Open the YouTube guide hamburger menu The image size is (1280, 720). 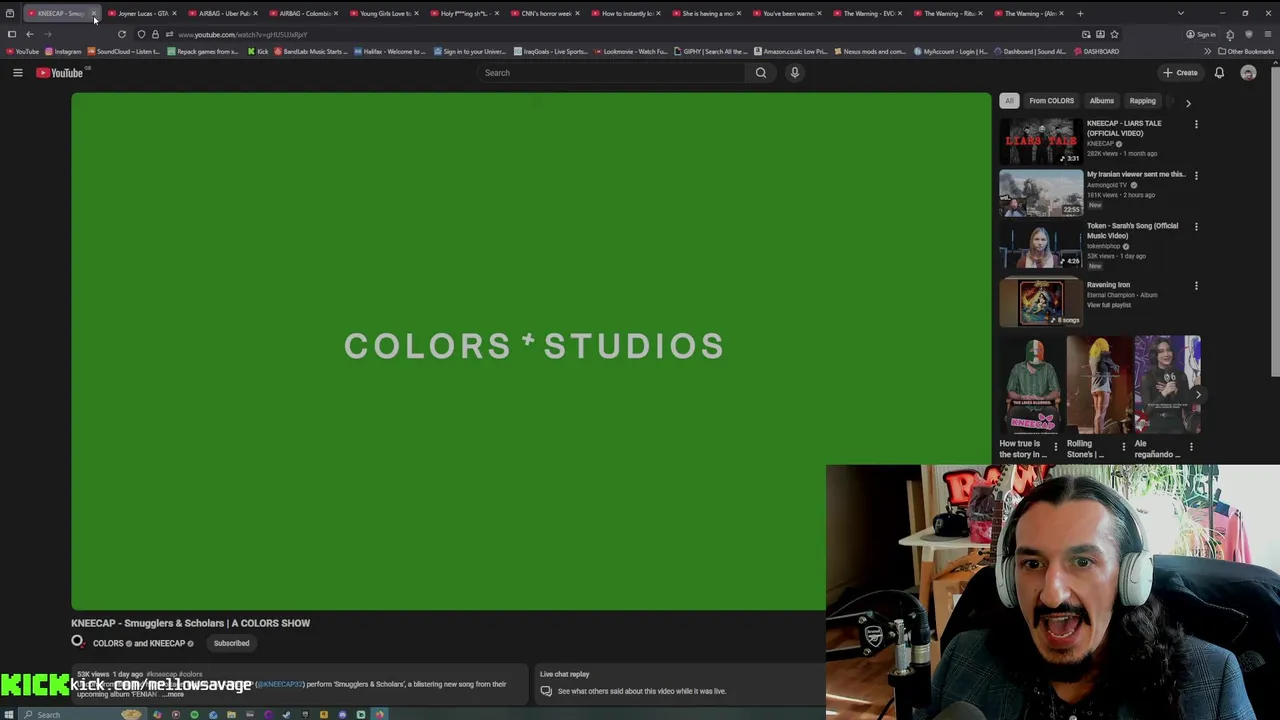point(17,73)
